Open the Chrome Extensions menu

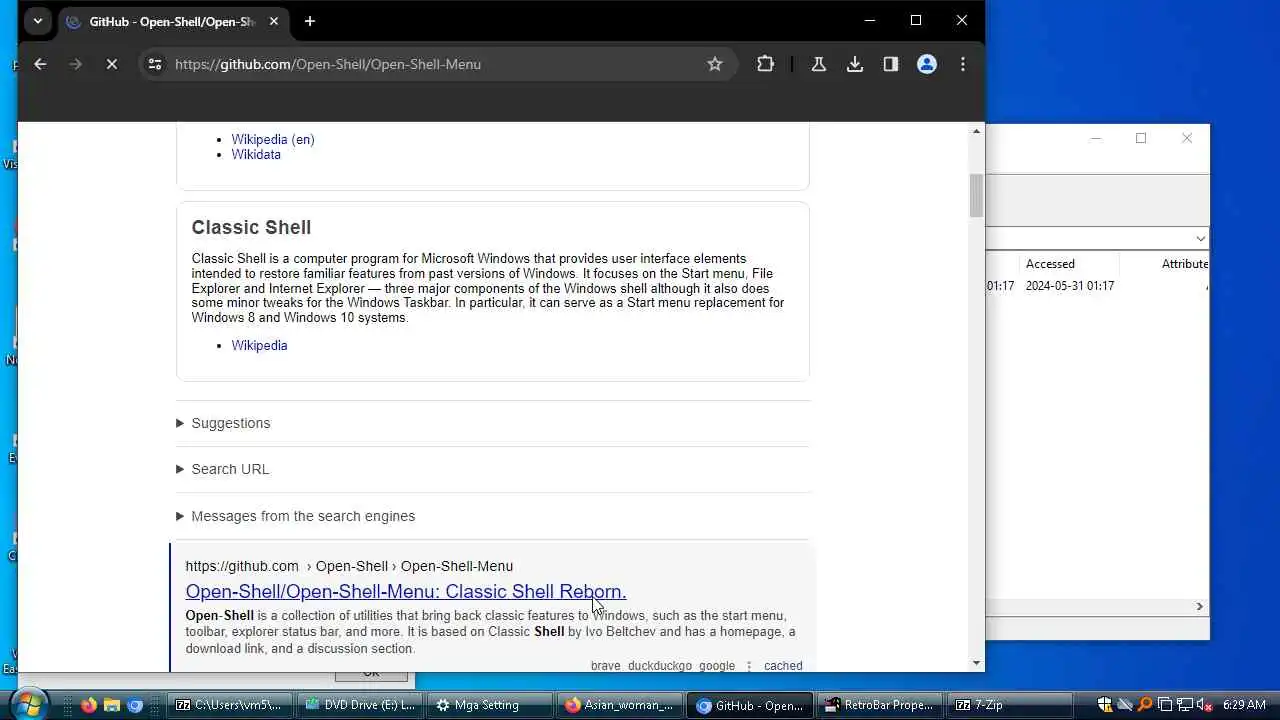pos(765,64)
